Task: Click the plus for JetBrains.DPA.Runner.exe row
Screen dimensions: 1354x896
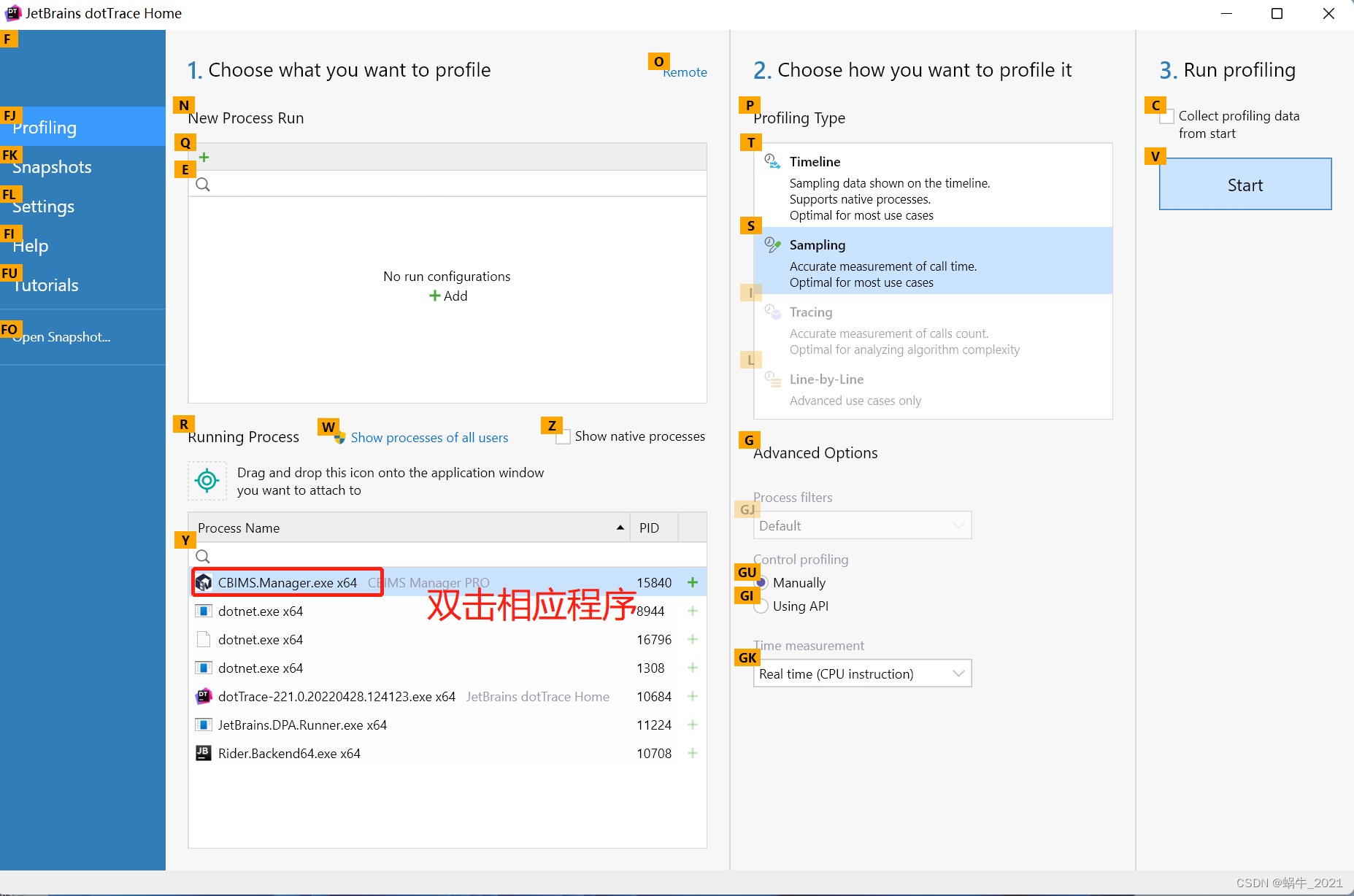Action: [693, 725]
